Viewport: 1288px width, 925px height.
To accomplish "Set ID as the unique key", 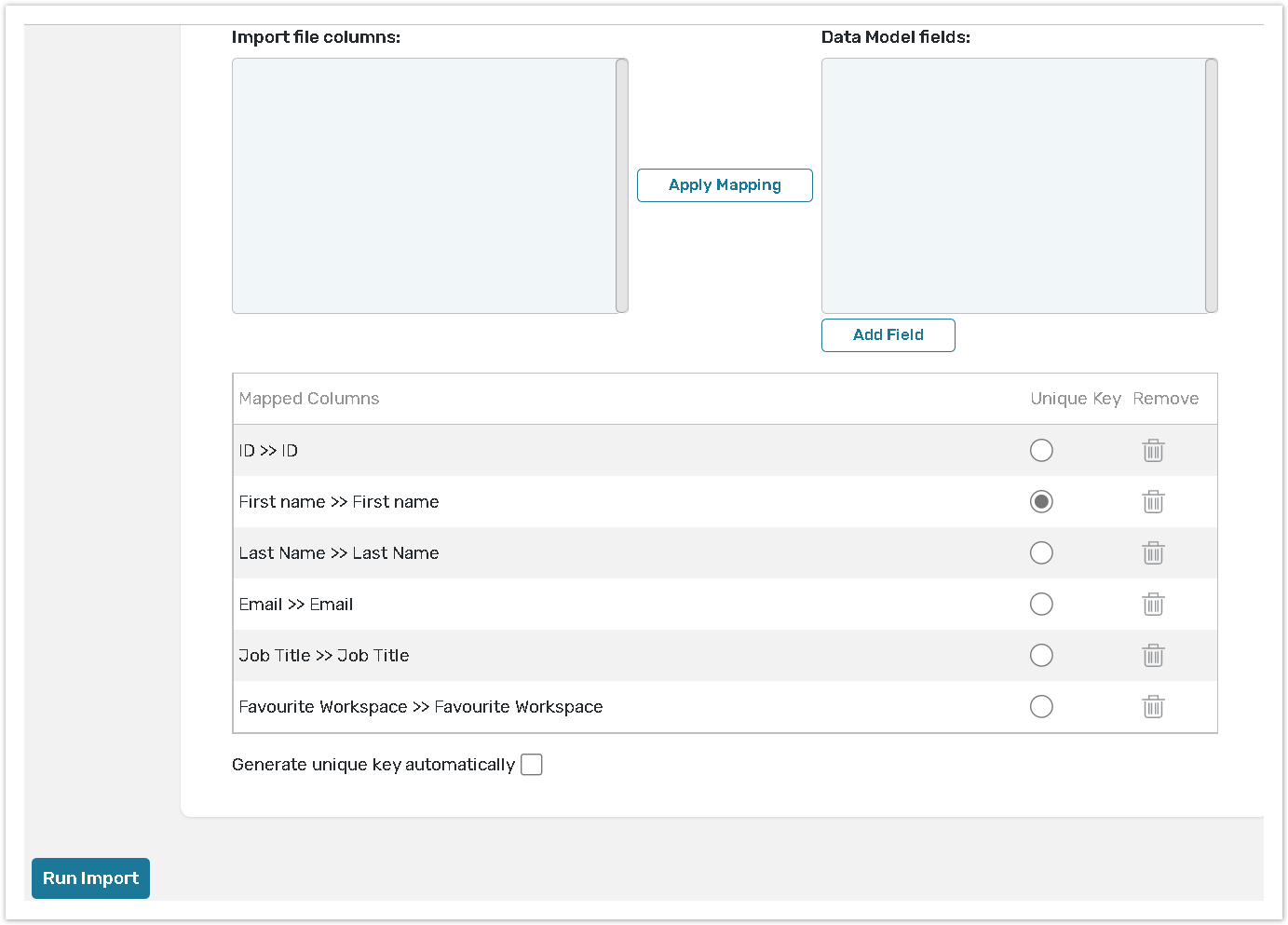I will (1041, 451).
